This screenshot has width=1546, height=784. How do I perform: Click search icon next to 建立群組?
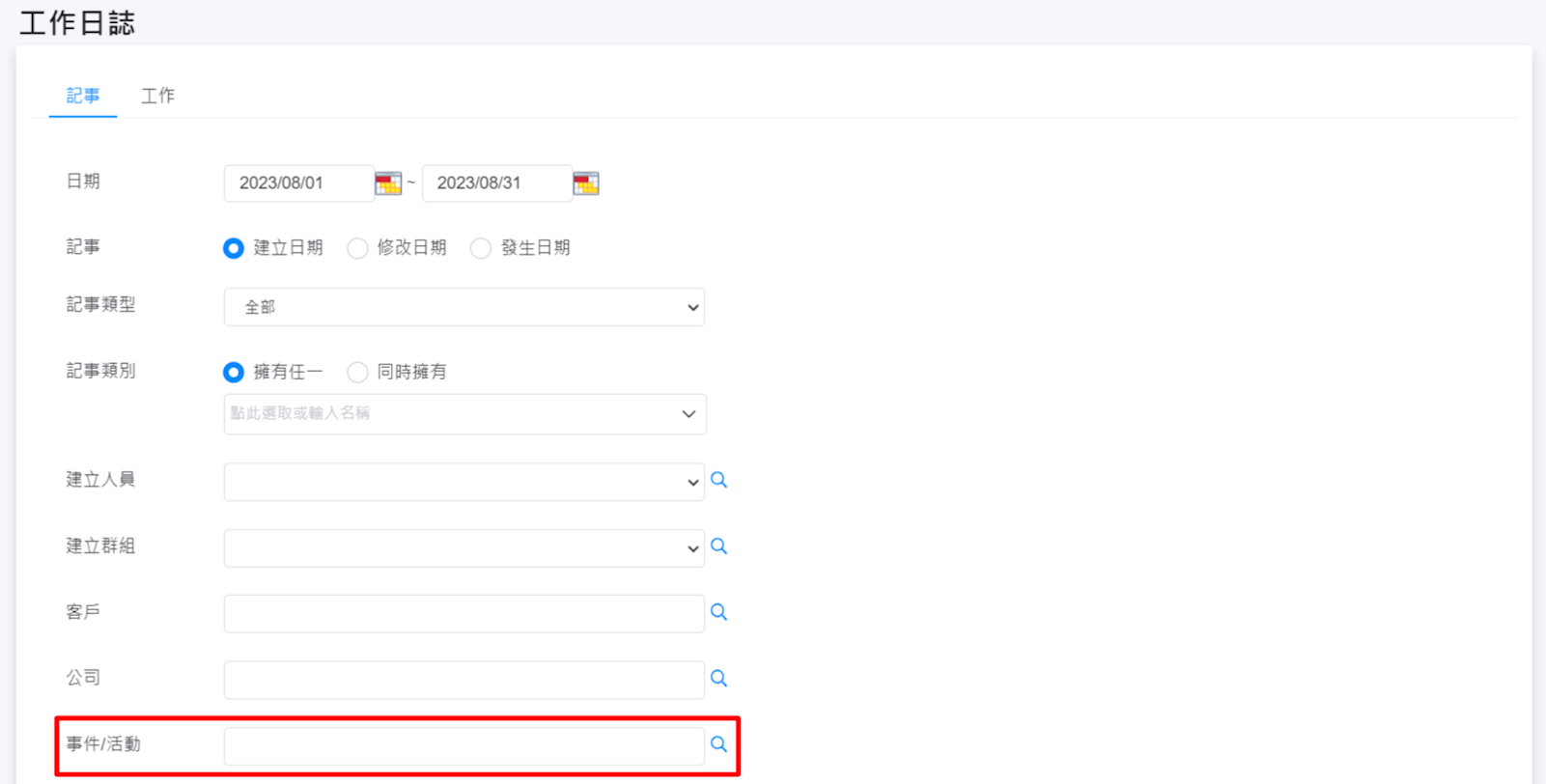[718, 546]
